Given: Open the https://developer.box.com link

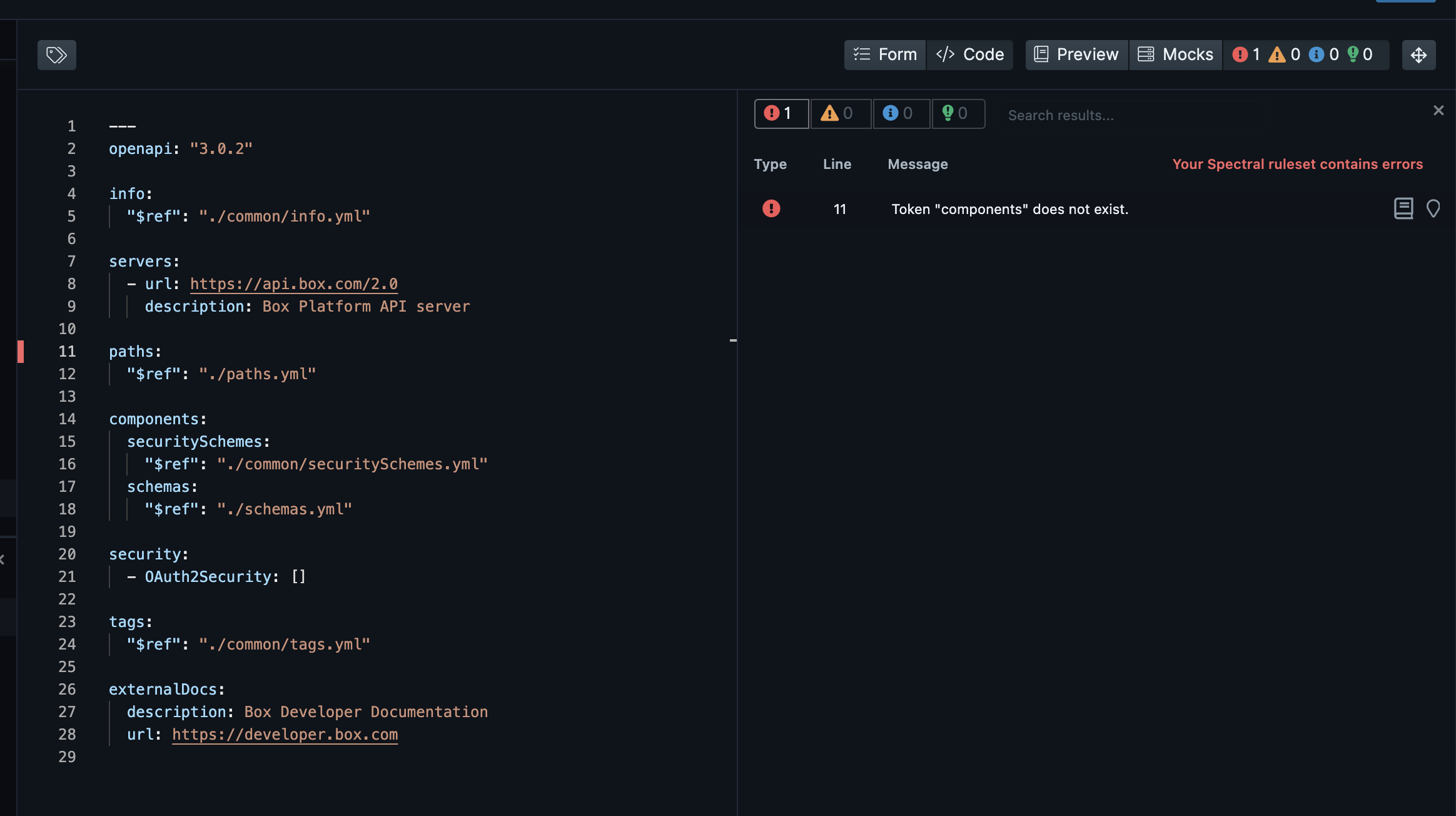Looking at the screenshot, I should [x=285, y=735].
